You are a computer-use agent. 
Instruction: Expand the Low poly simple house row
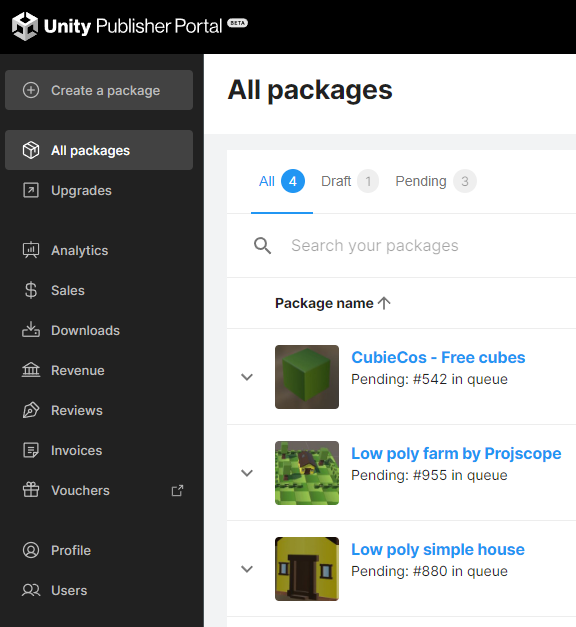point(247,569)
